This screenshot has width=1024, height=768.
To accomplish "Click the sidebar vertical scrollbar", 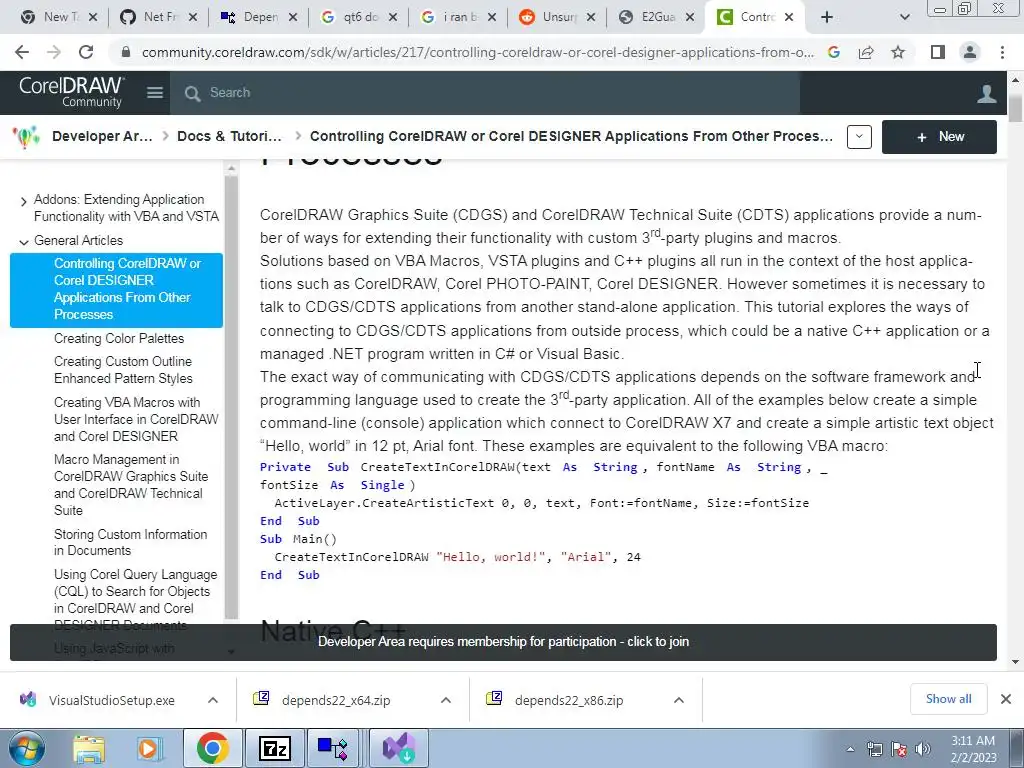I will coord(231,397).
